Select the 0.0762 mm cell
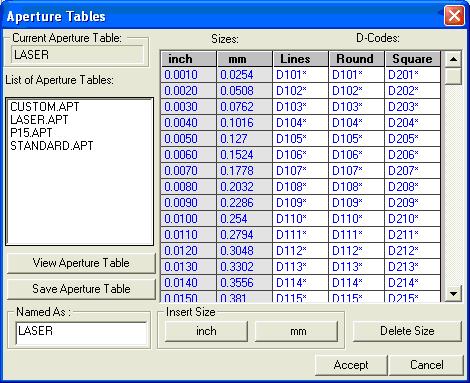The height and width of the screenshot is (383, 470). [x=245, y=107]
